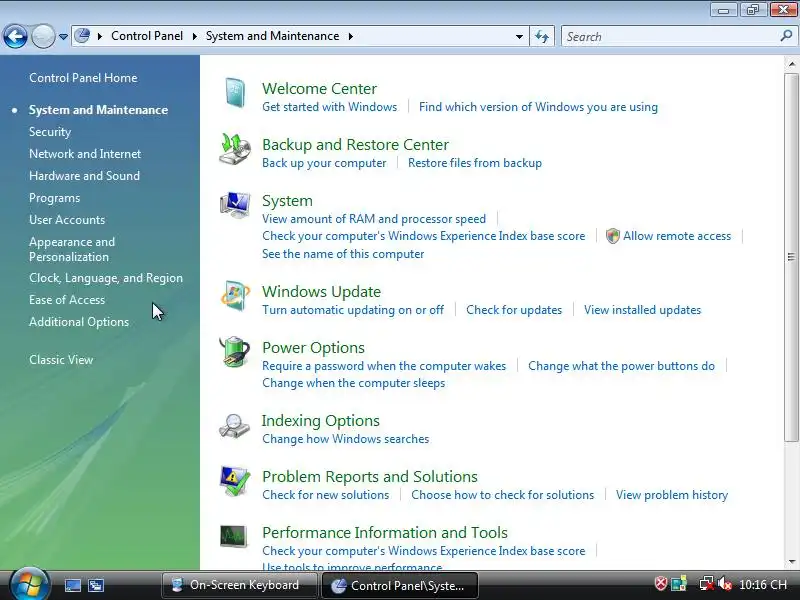Select Network and Internet in sidebar

(85, 154)
